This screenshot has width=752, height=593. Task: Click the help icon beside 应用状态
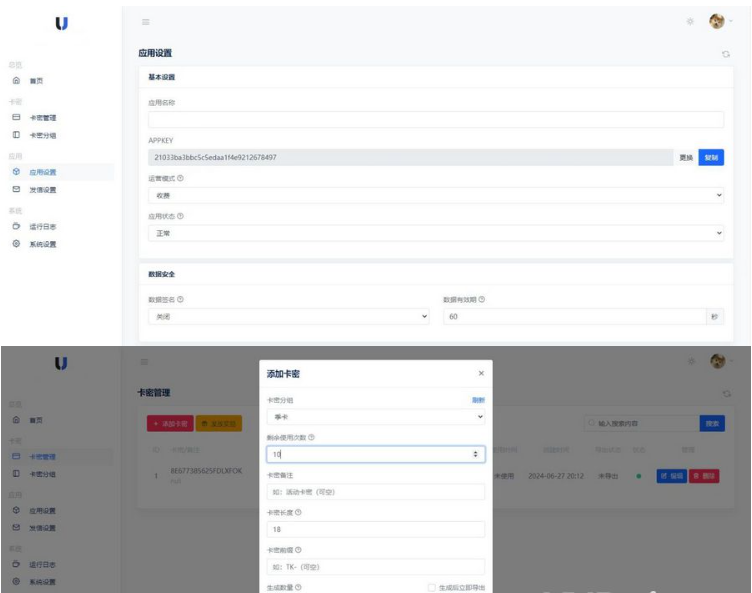181,216
